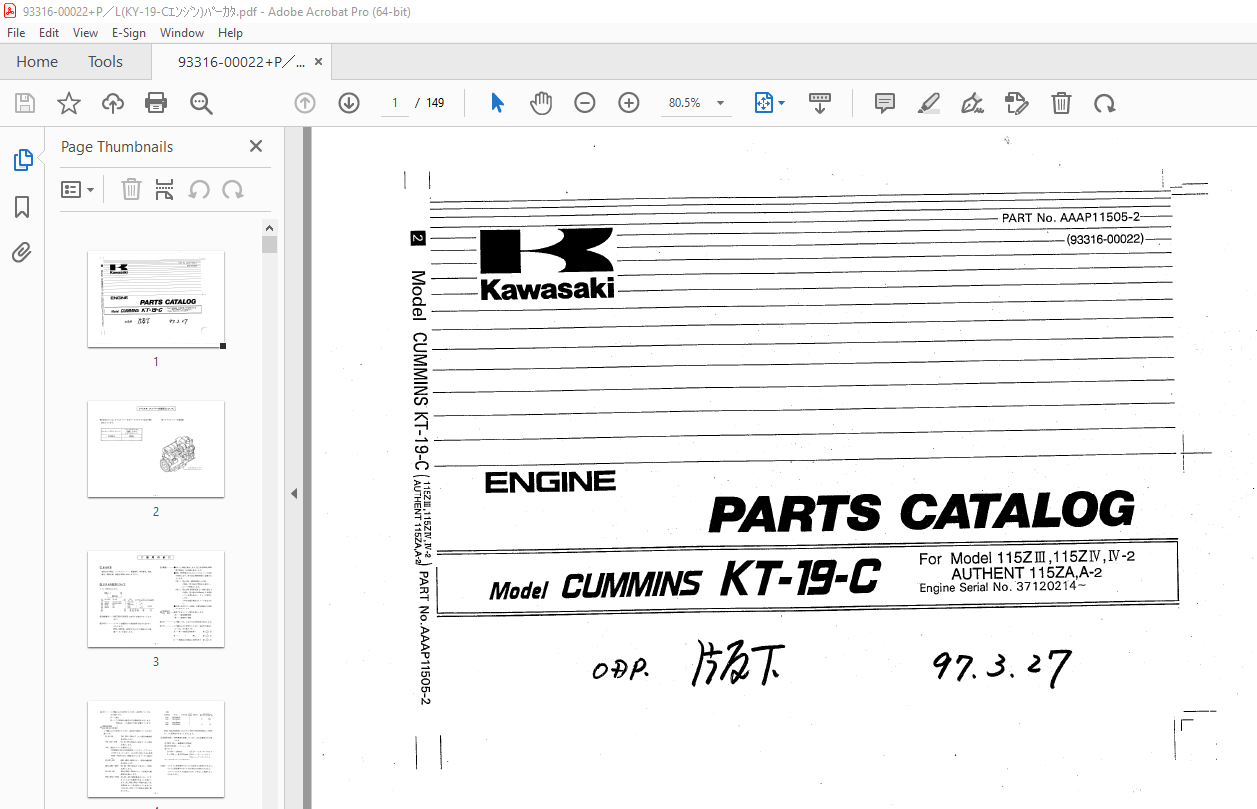Select the page 1 thumbnail
Viewport: 1257px width, 809px height.
click(x=156, y=299)
